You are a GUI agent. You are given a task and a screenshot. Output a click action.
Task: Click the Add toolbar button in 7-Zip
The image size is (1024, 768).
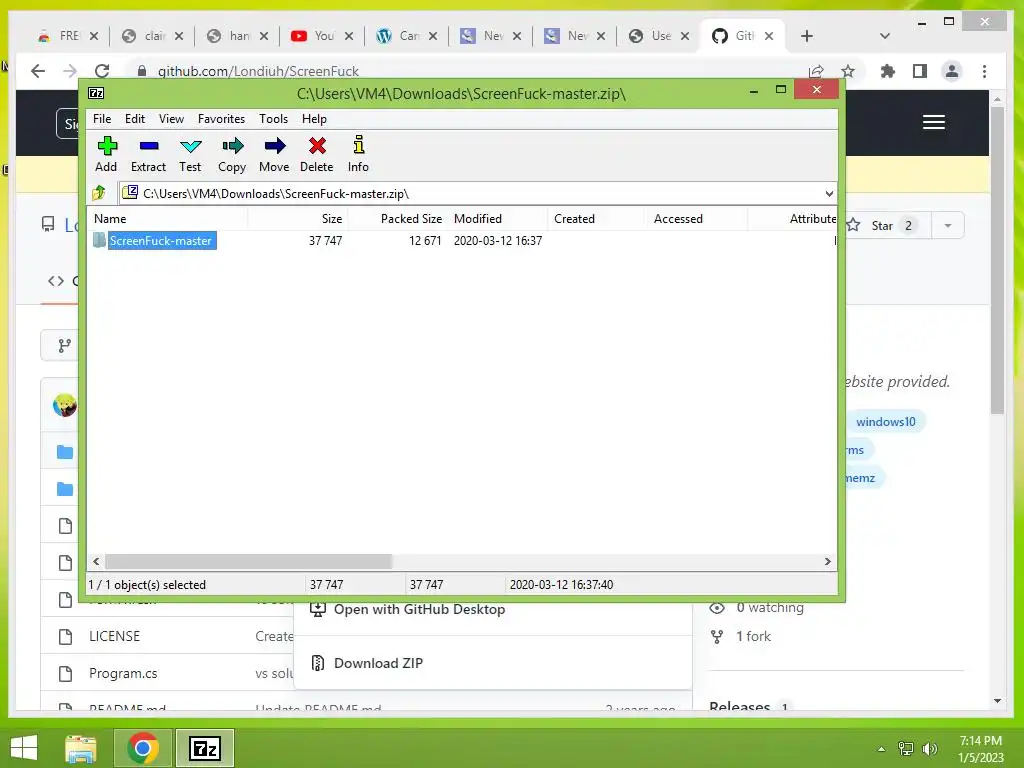tap(106, 154)
